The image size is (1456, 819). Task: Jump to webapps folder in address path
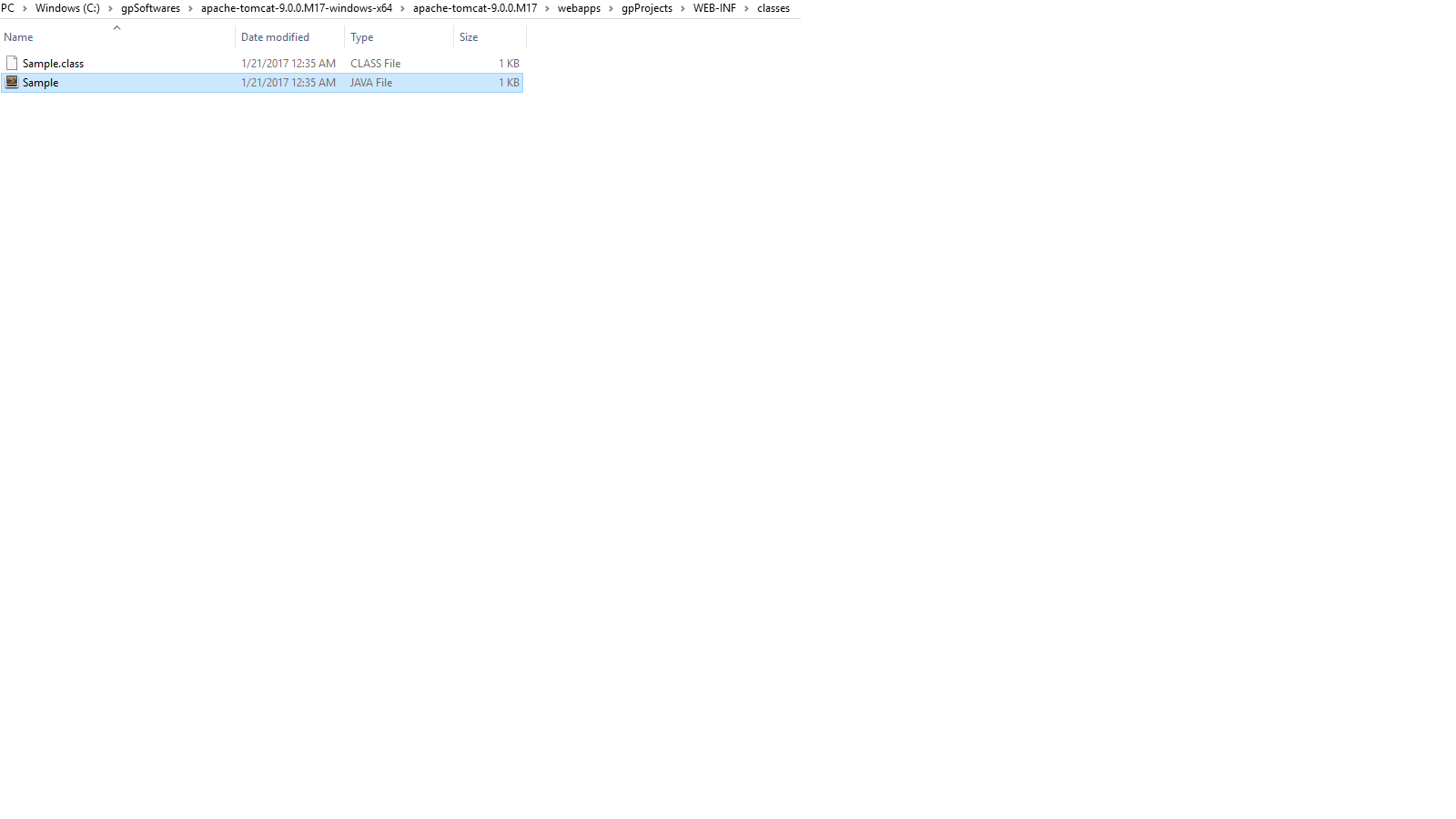(579, 8)
